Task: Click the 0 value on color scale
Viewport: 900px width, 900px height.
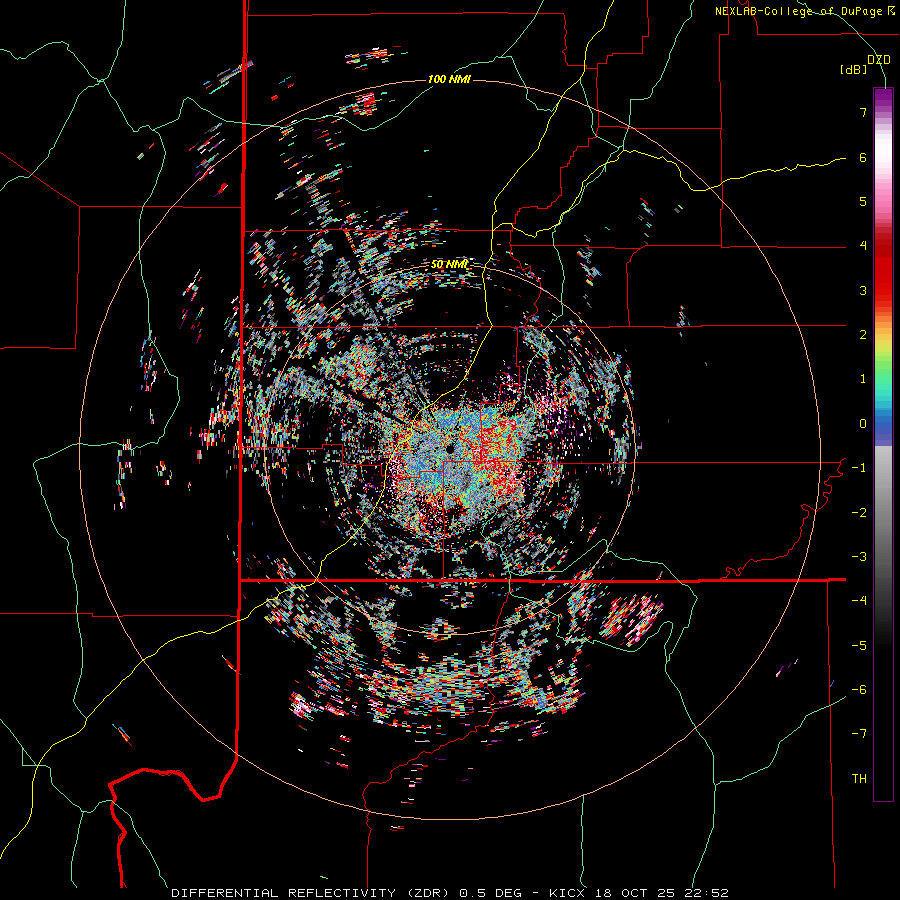Action: pos(863,424)
